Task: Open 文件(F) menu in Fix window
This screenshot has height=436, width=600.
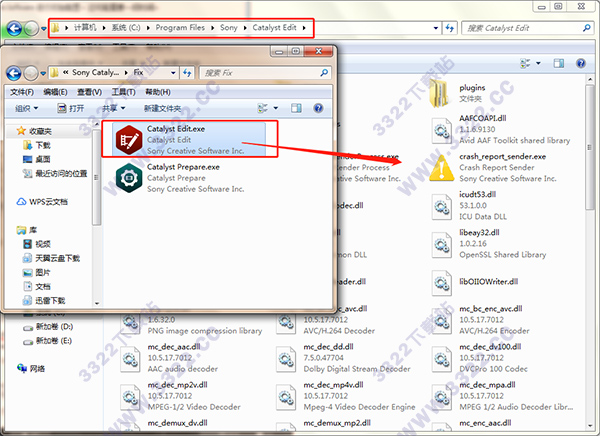Action: coord(22,92)
